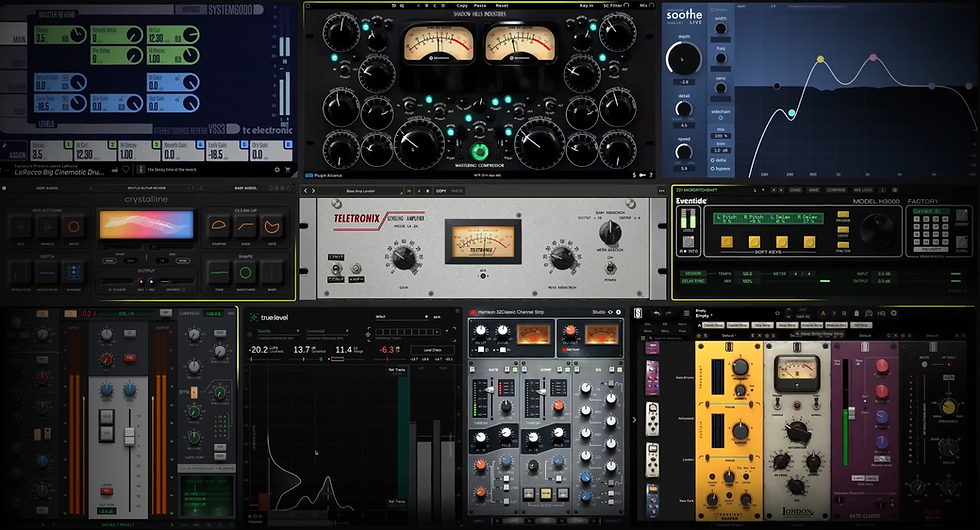
Task: Click Crystalline shape Tone icon
Action: click(219, 272)
